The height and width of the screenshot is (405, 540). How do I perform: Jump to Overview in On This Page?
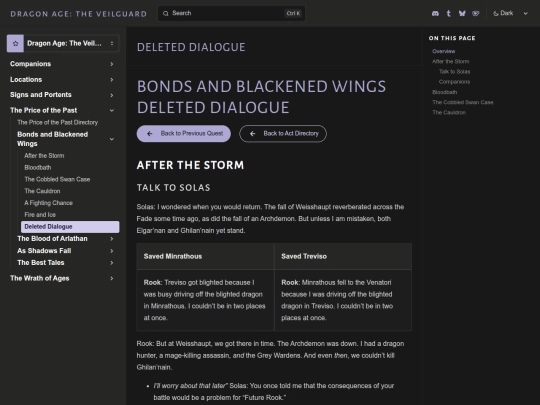(444, 51)
